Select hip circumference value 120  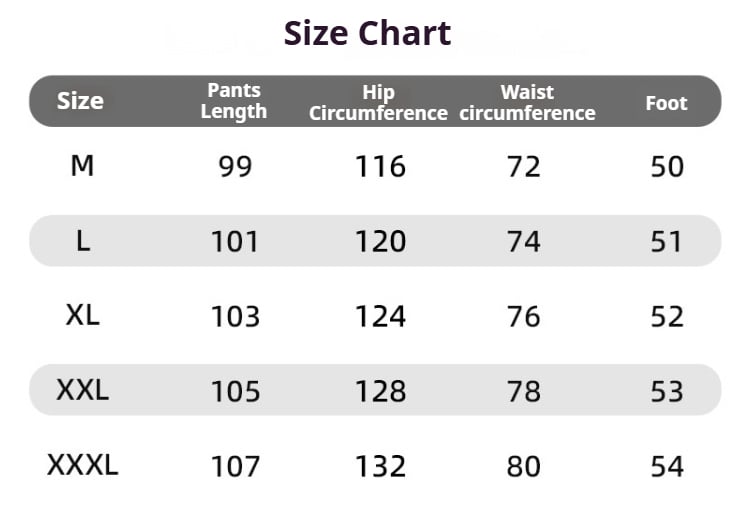(381, 241)
